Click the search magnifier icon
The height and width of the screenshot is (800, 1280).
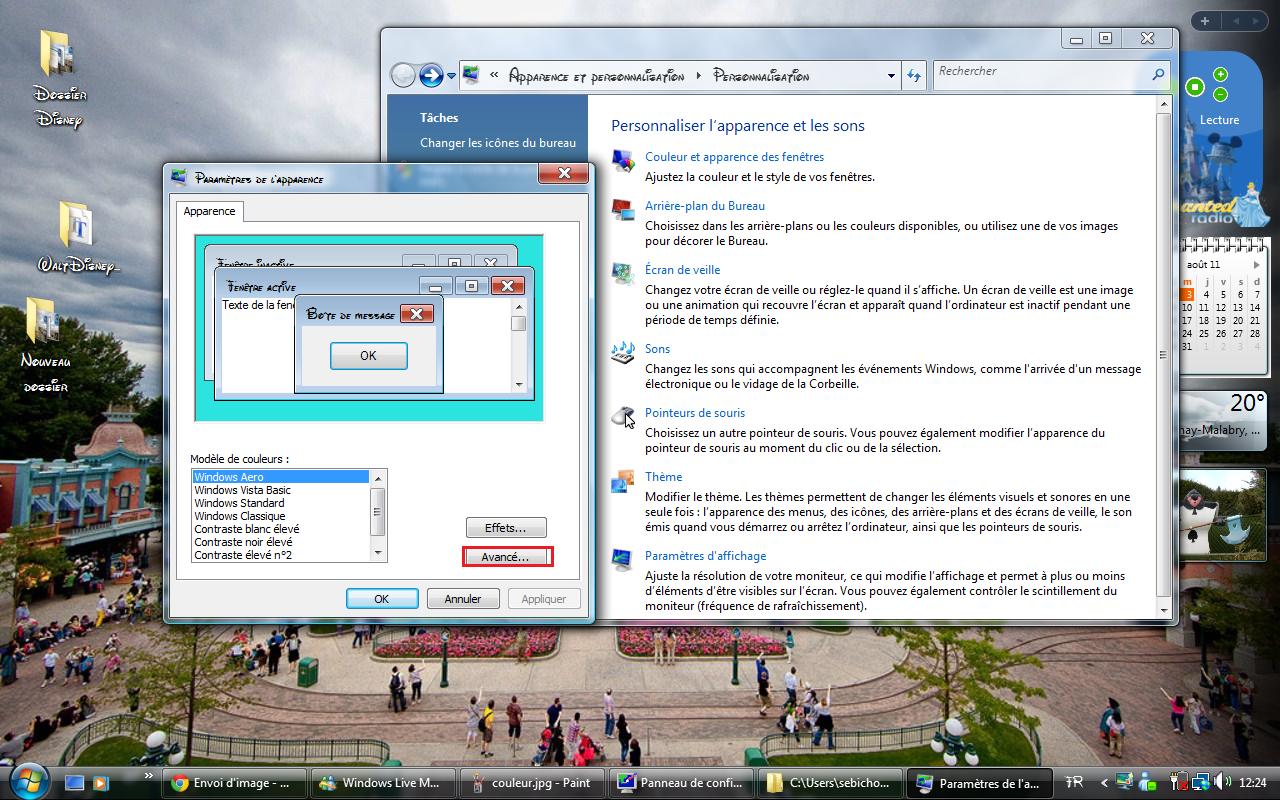pyautogui.click(x=1159, y=73)
